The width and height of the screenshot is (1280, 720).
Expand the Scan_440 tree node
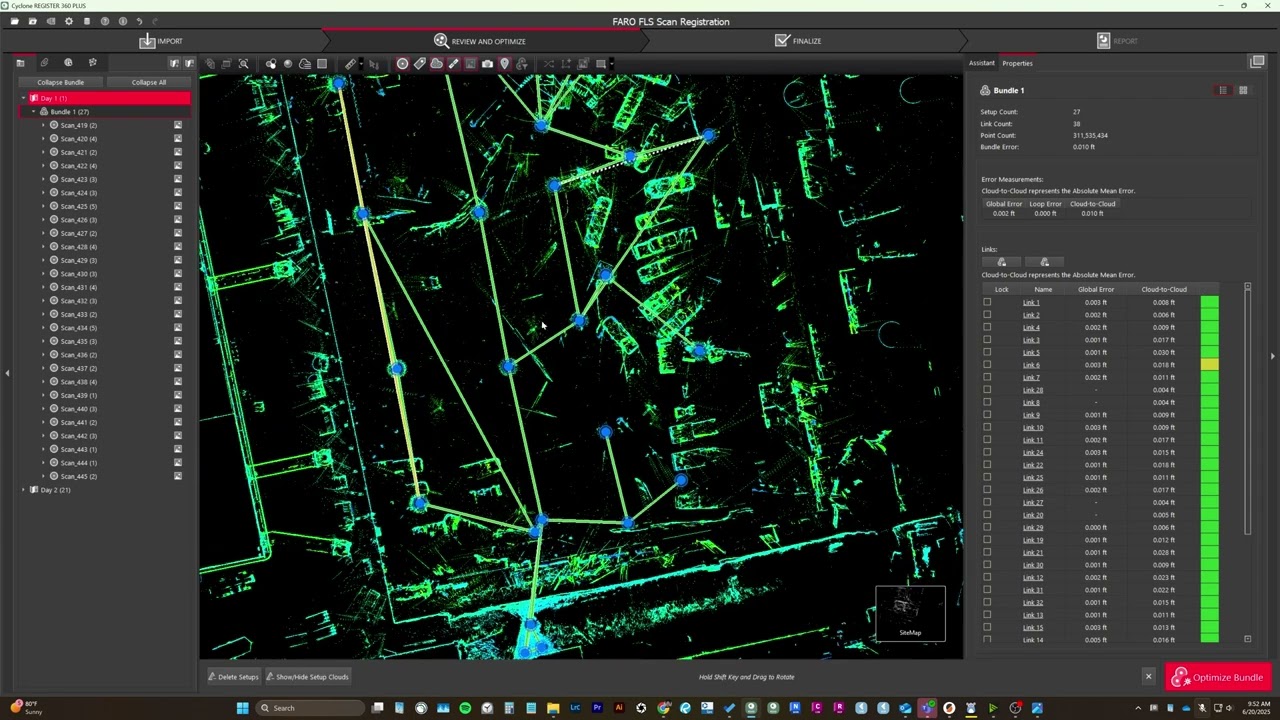[43, 409]
